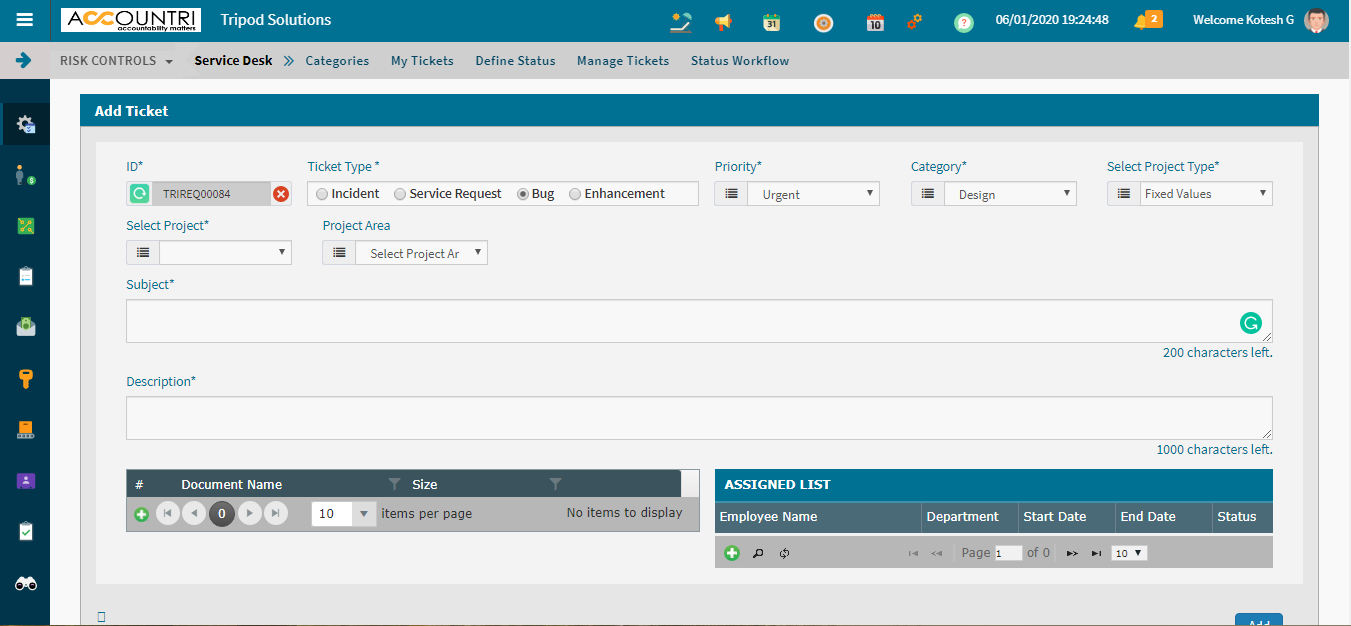Open the red calendar 10 icon
The height and width of the screenshot is (626, 1351).
(875, 22)
